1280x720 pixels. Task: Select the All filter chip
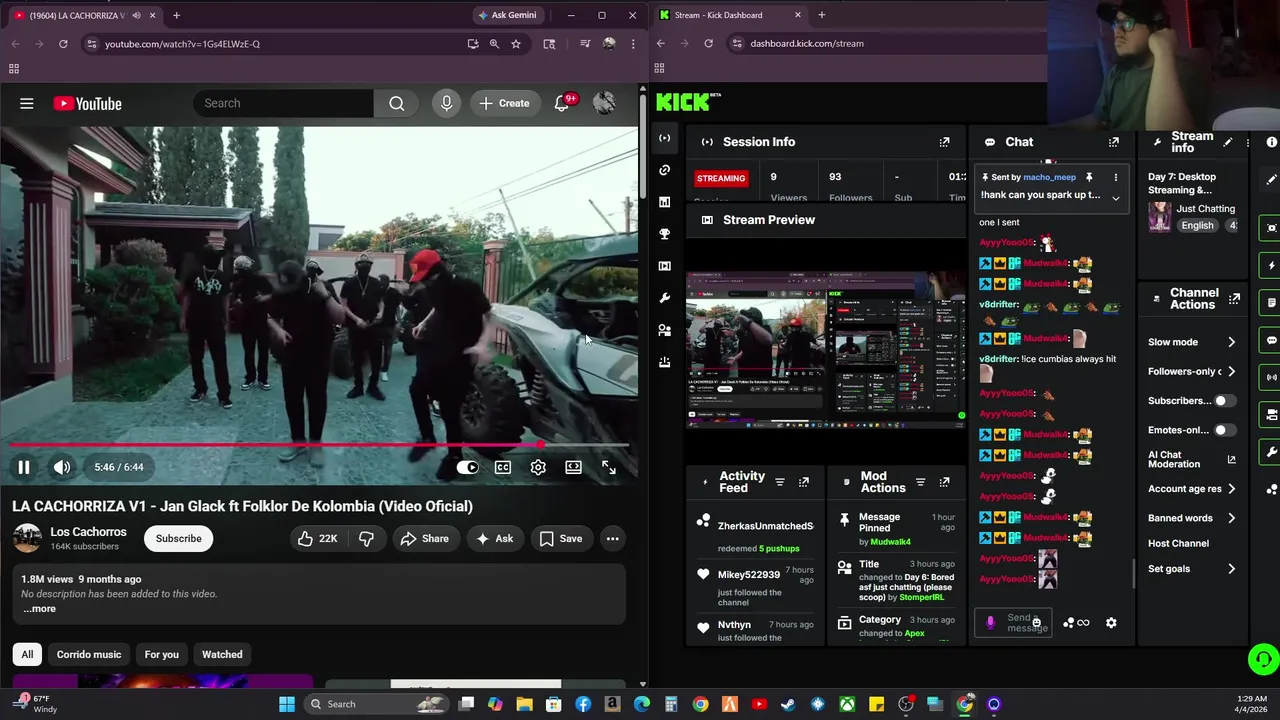27,654
